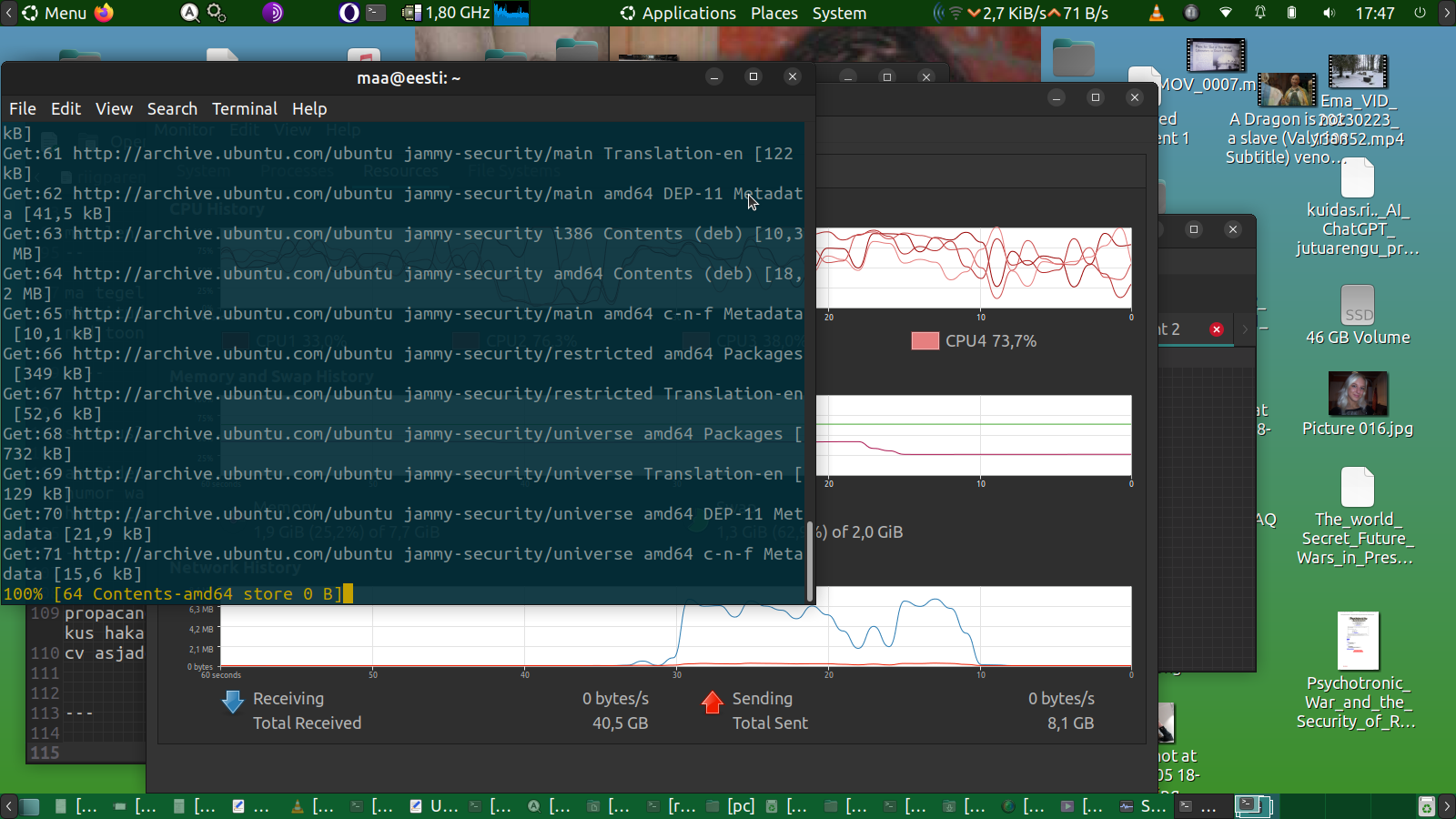Click the round grey tray icon beside VLC
Screen dimensions: 1456x819
click(1191, 13)
